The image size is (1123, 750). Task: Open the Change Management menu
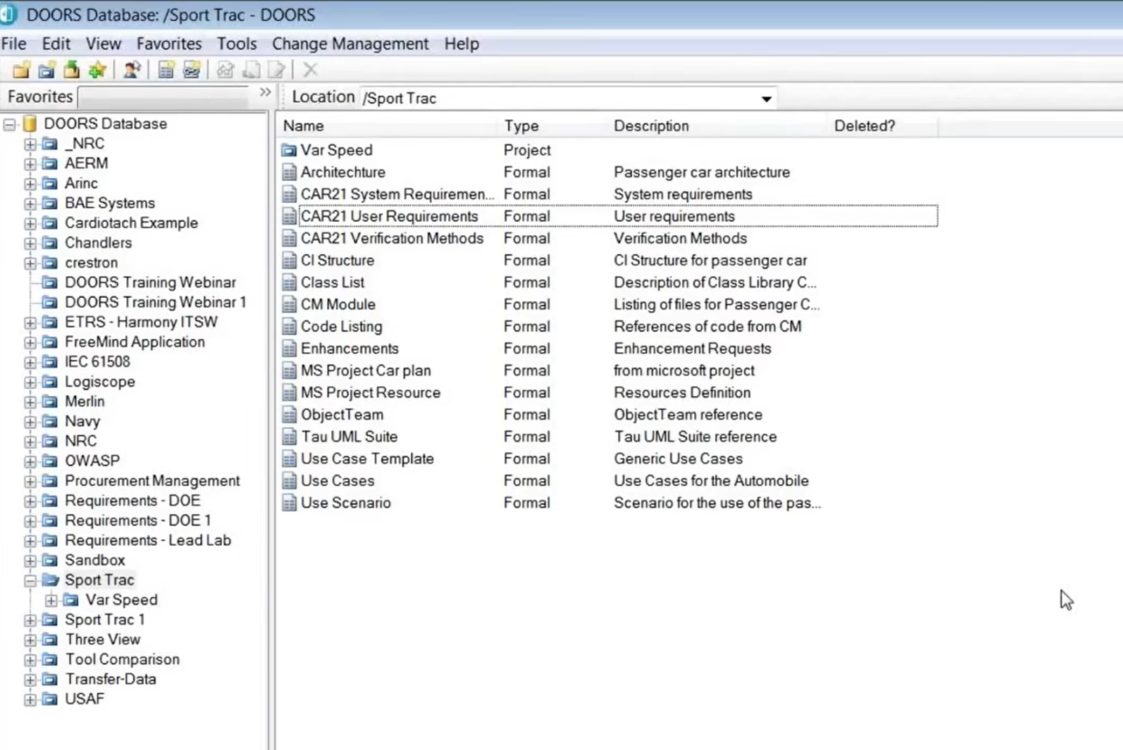(x=350, y=44)
